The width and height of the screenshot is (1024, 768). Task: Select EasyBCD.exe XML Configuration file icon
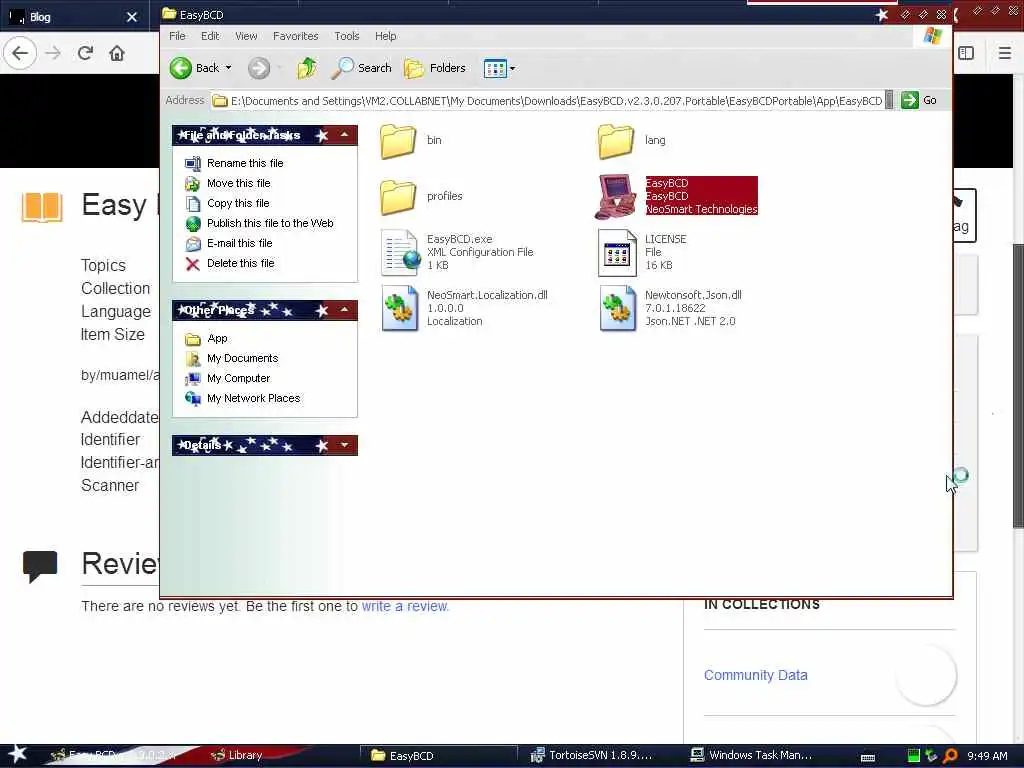[x=400, y=253]
